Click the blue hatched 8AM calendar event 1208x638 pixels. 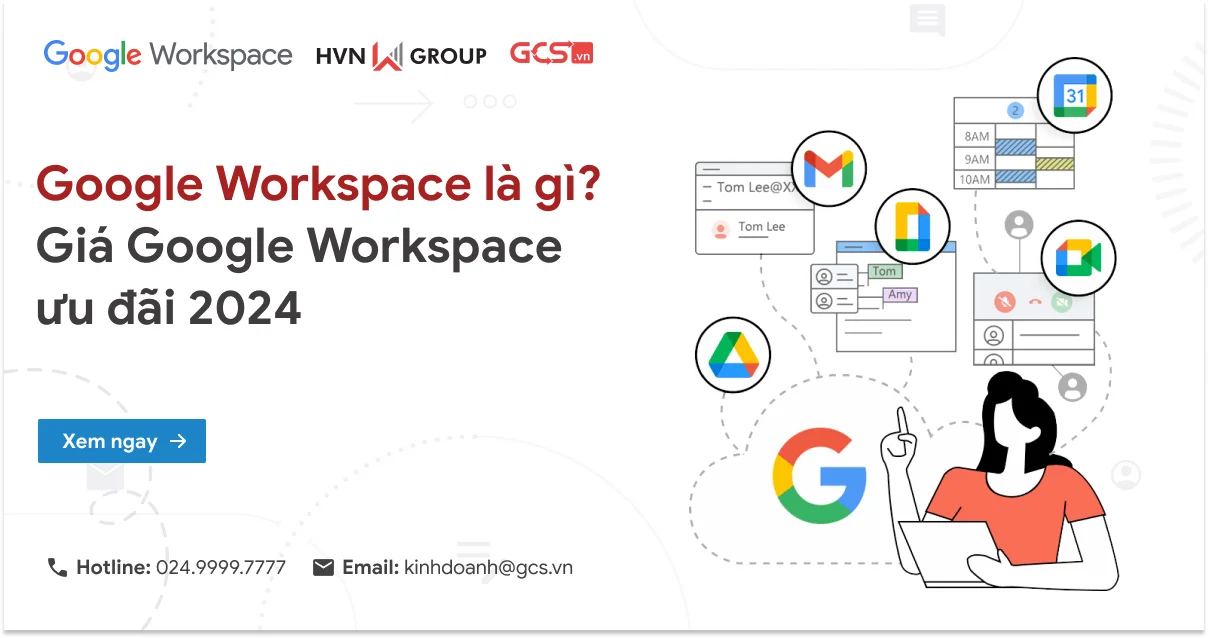[1015, 147]
